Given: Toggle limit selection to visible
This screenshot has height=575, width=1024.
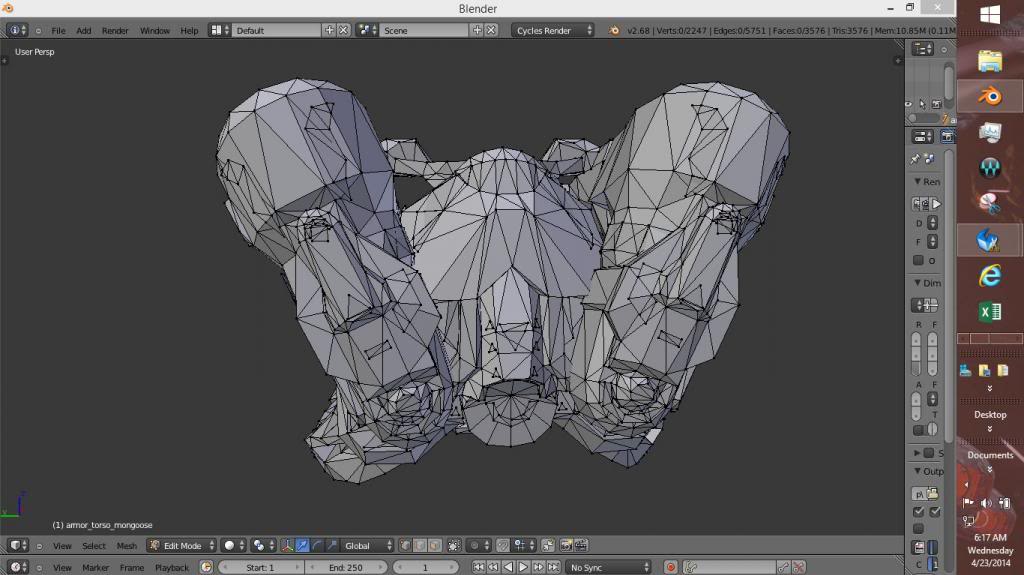Looking at the screenshot, I should tap(453, 546).
